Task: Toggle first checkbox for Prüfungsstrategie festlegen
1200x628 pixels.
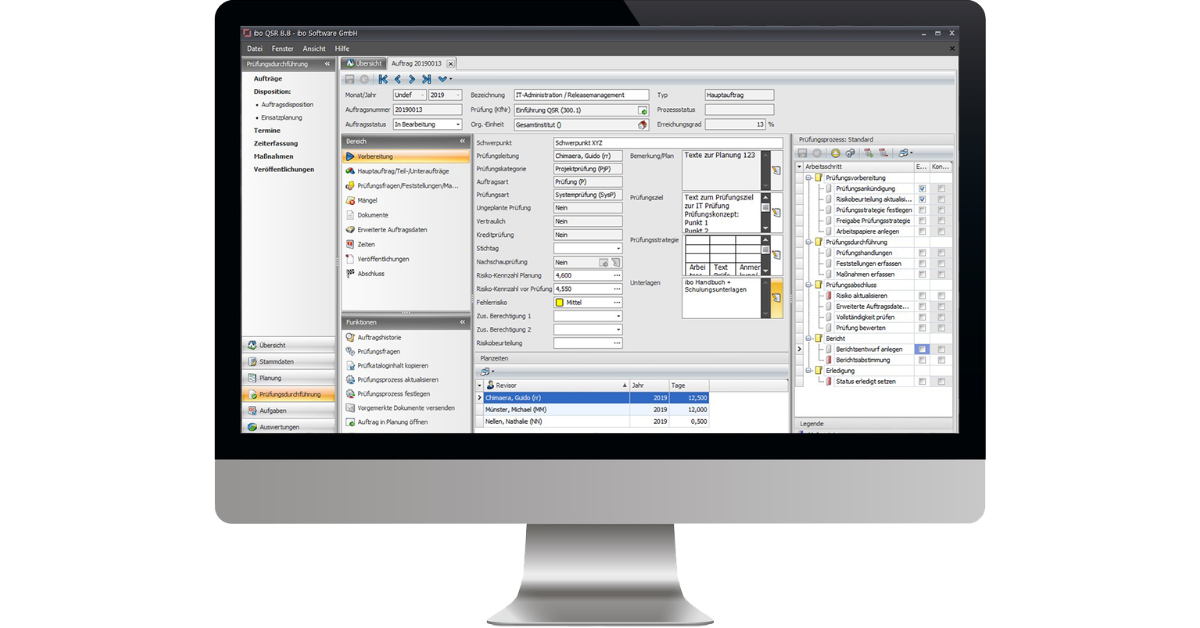Action: [x=922, y=210]
